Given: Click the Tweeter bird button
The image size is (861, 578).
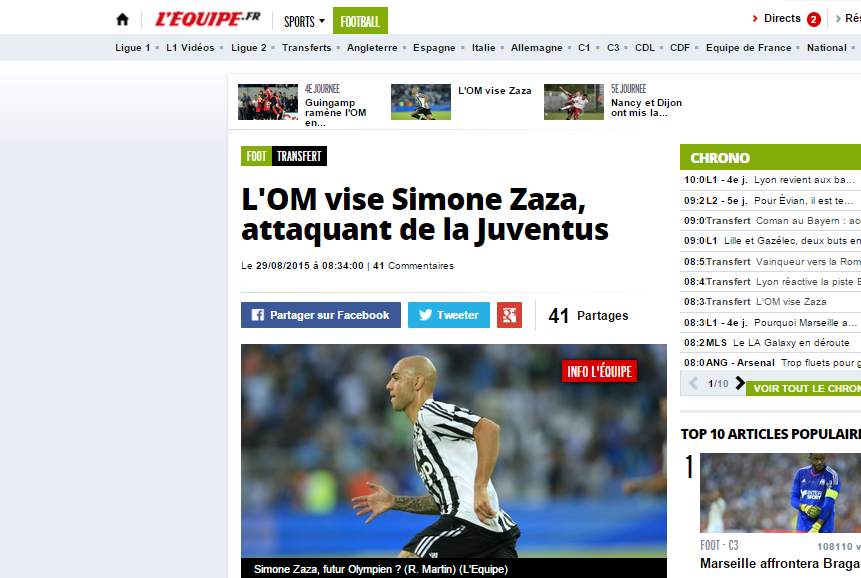Looking at the screenshot, I should (x=449, y=315).
